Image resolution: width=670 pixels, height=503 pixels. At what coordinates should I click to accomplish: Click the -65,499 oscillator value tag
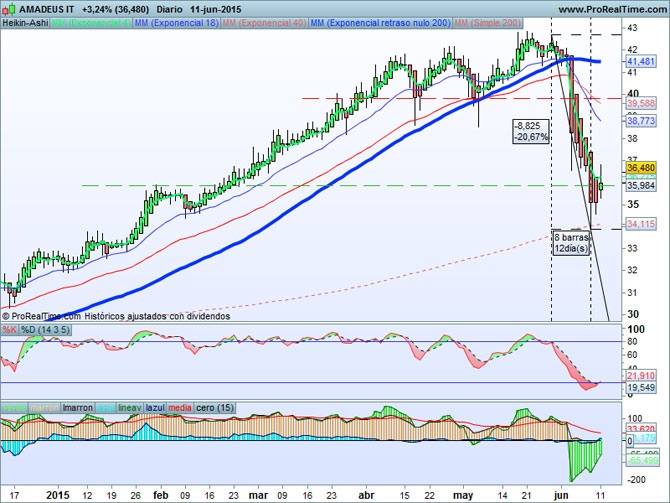point(642,460)
